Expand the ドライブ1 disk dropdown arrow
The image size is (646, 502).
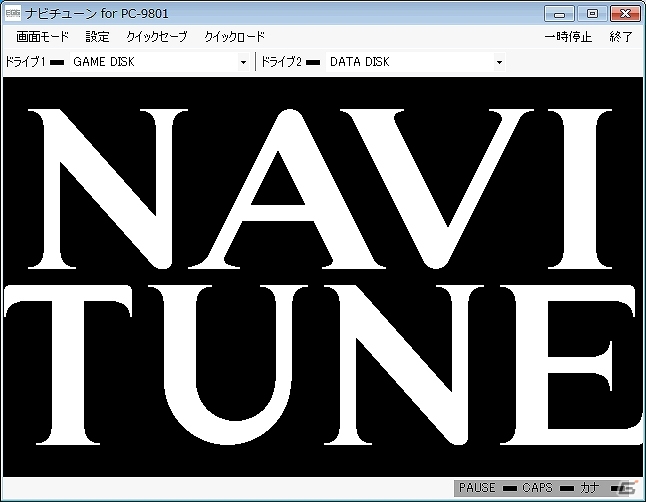pyautogui.click(x=243, y=62)
